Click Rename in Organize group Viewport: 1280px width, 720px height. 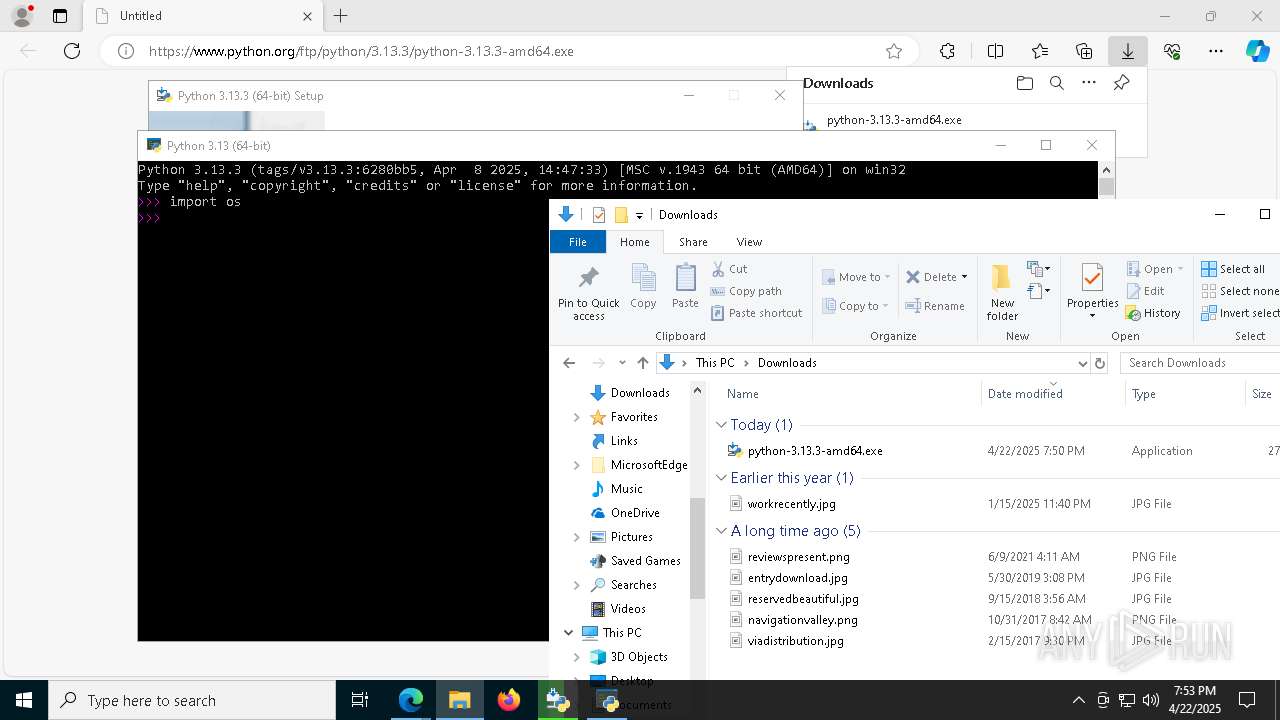935,306
